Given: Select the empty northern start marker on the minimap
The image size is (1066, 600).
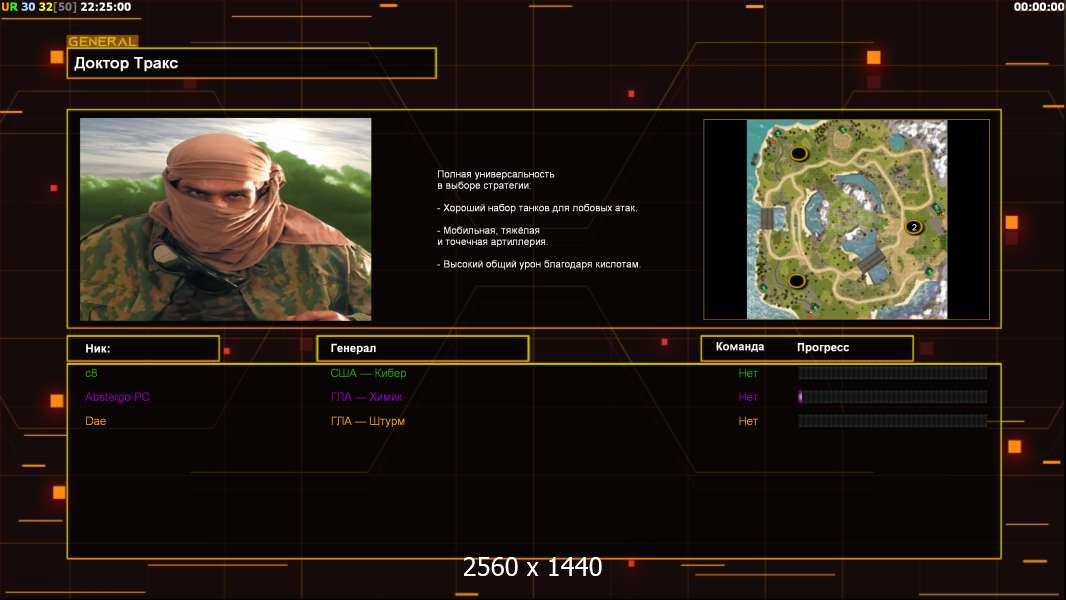Looking at the screenshot, I should point(799,153).
